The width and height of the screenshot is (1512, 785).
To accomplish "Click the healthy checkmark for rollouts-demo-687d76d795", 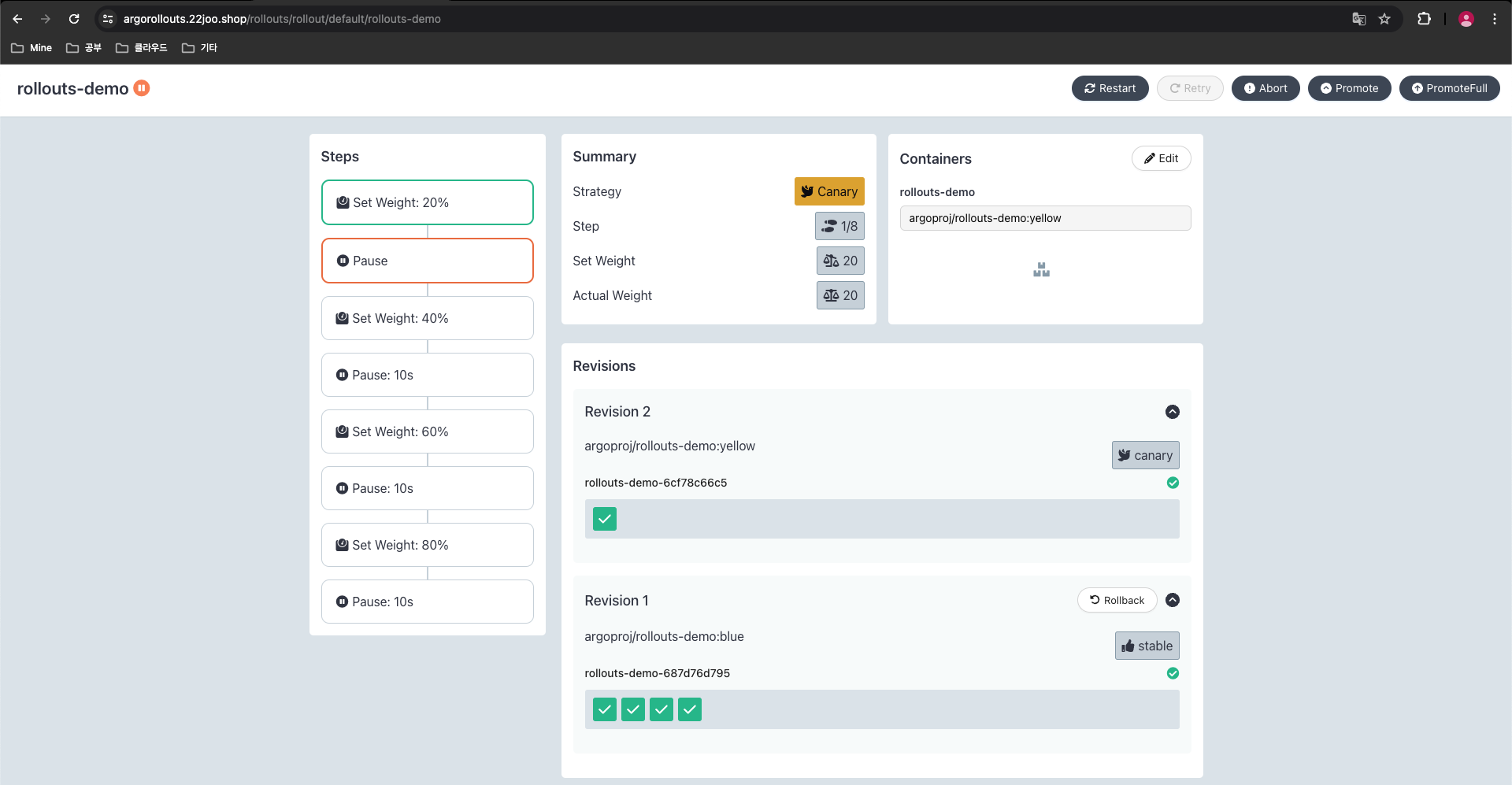I will coord(1173,673).
